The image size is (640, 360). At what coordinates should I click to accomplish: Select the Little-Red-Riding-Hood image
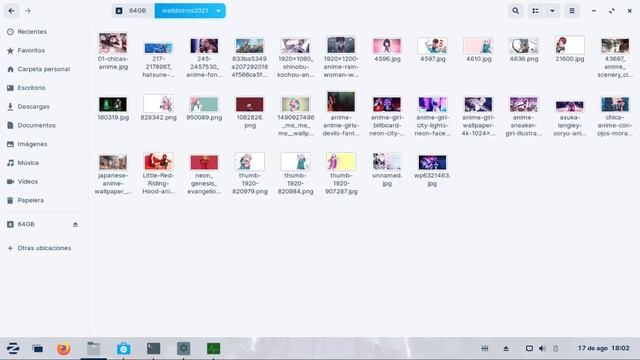point(158,161)
